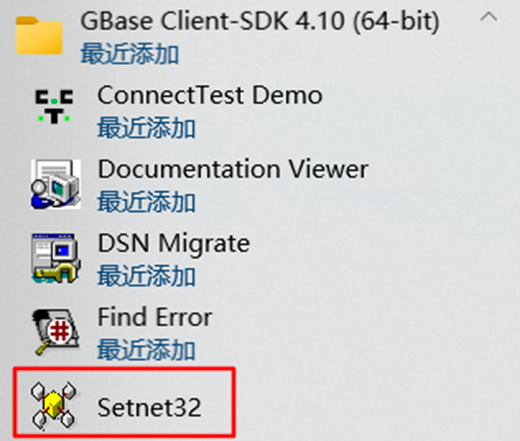Viewport: 520px width, 441px height.
Task: Click the Setnet32 text label
Action: tap(149, 407)
